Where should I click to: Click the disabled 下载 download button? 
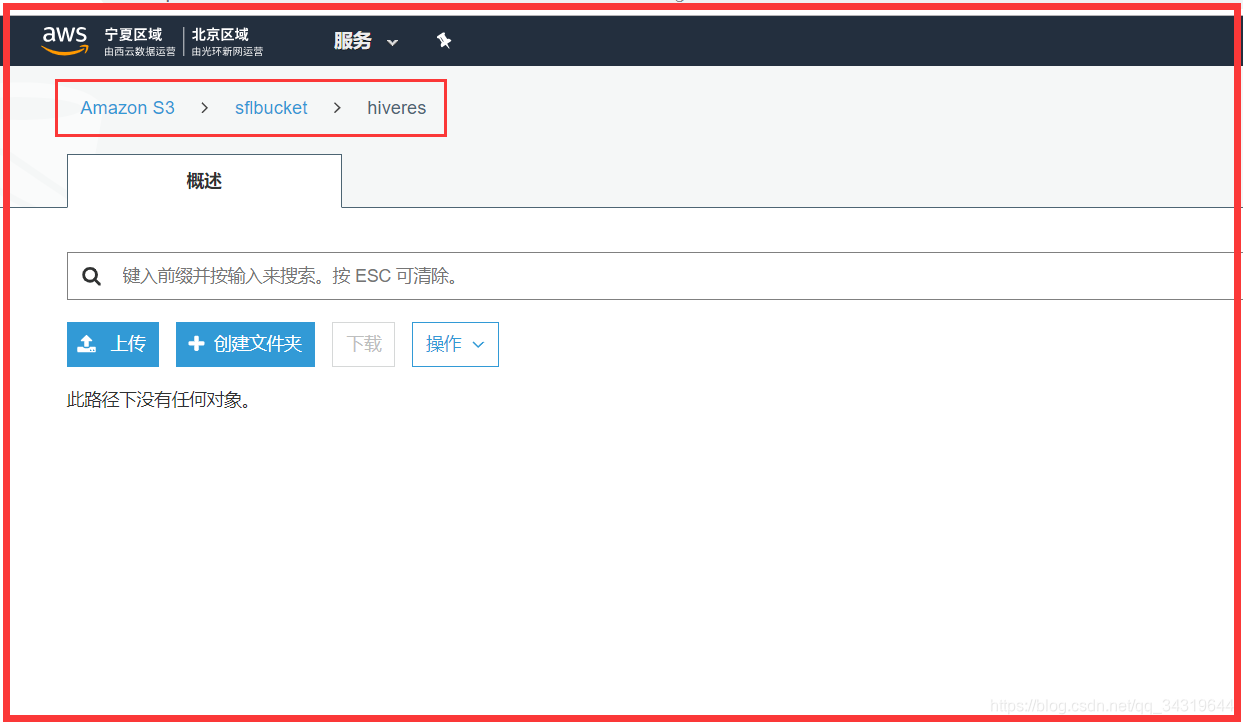pos(364,344)
